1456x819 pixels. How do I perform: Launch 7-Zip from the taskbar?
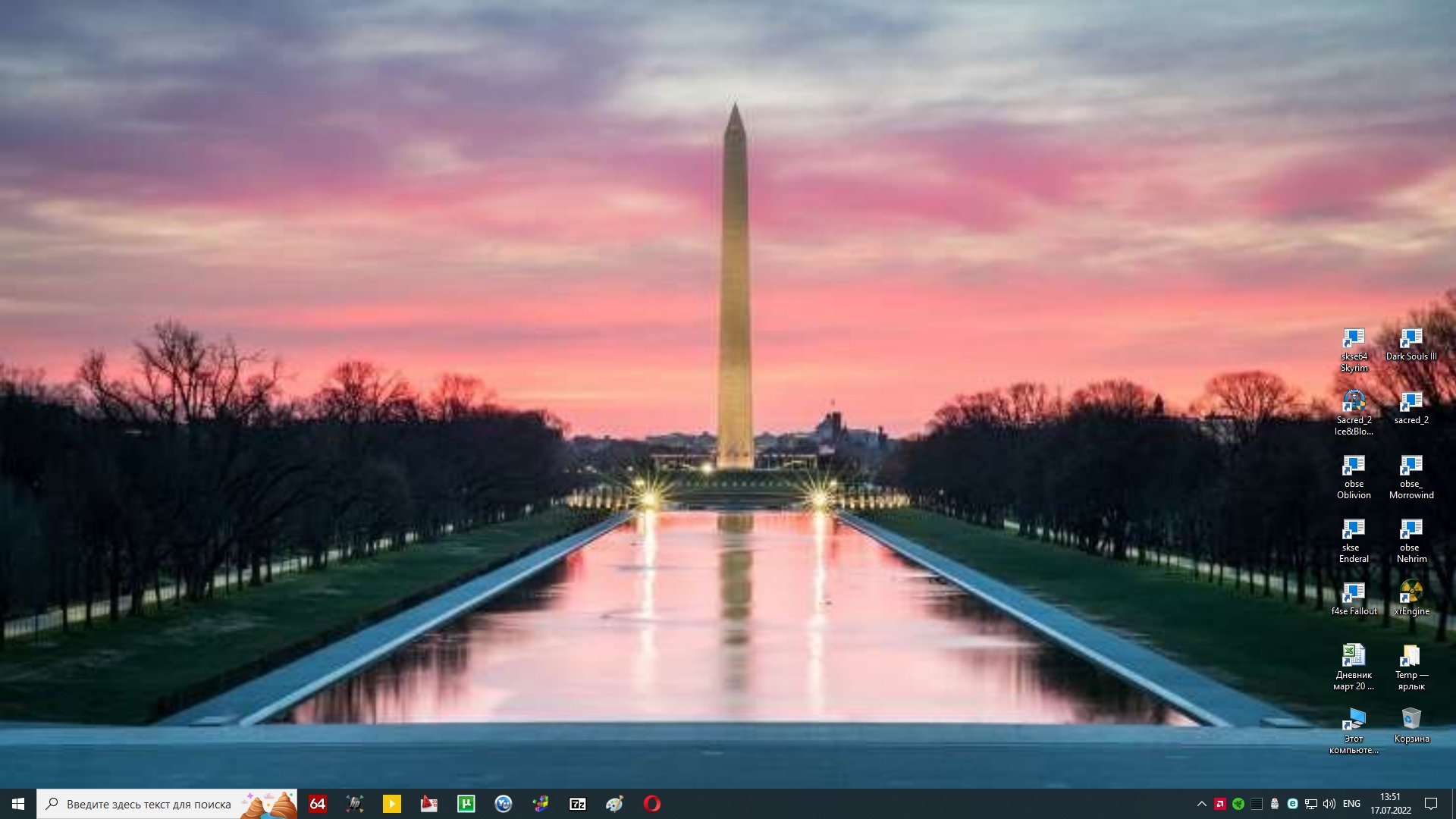[577, 804]
